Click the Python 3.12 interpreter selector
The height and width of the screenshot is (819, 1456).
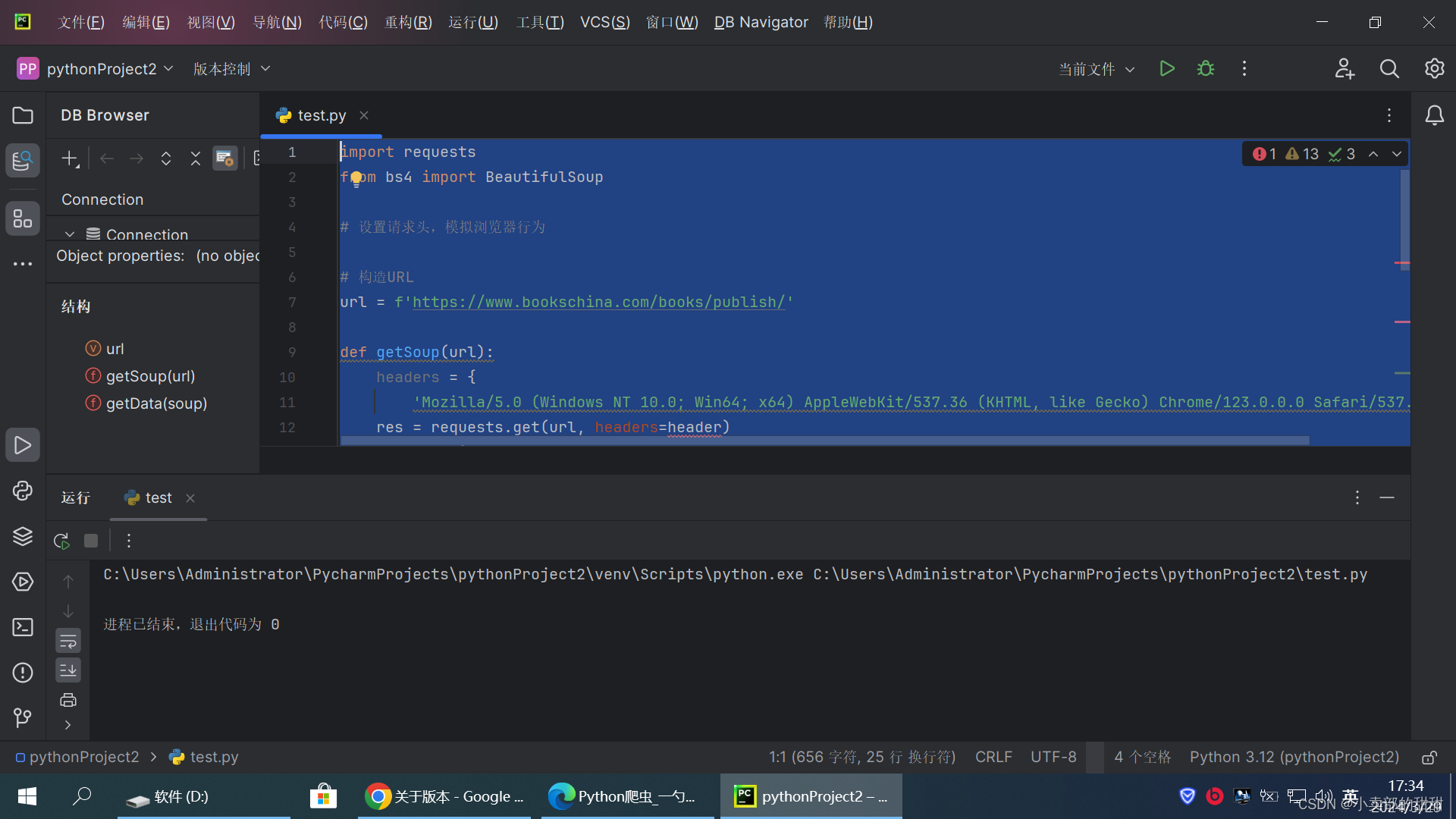pyautogui.click(x=1294, y=757)
